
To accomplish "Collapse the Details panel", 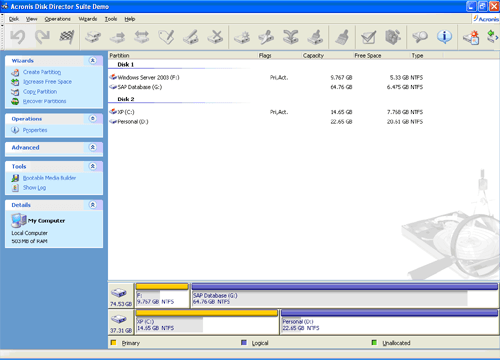I will click(93, 205).
